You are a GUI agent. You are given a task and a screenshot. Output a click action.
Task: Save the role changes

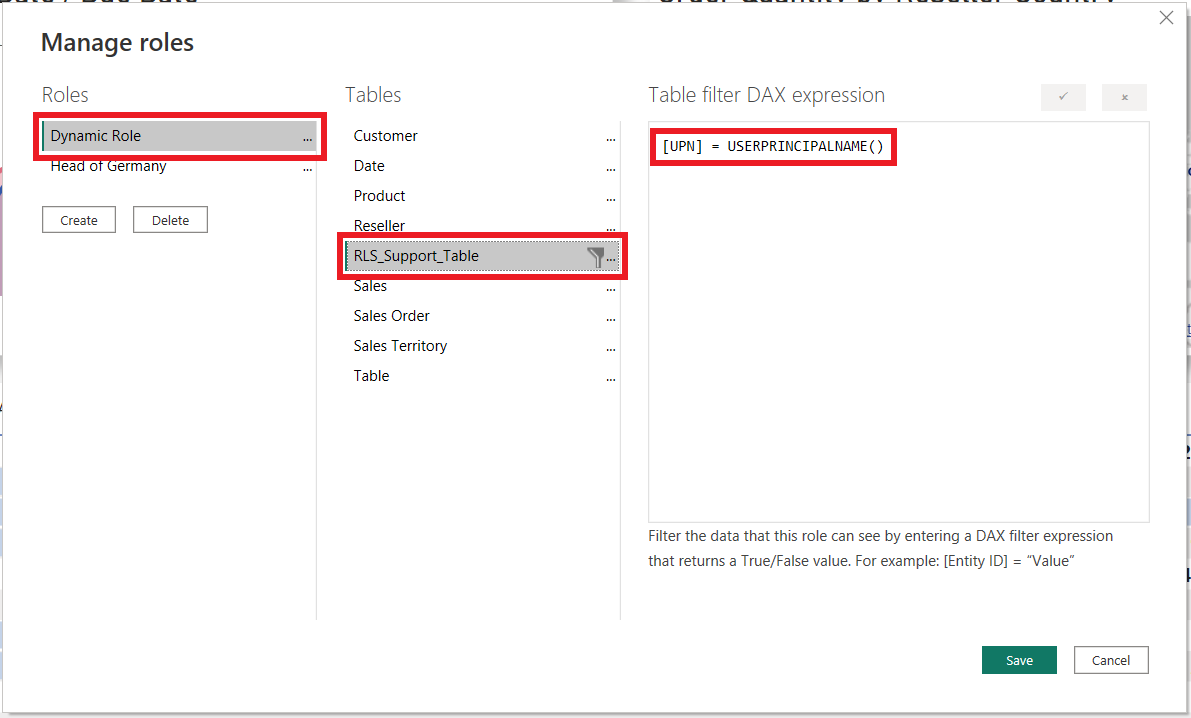coord(1019,660)
